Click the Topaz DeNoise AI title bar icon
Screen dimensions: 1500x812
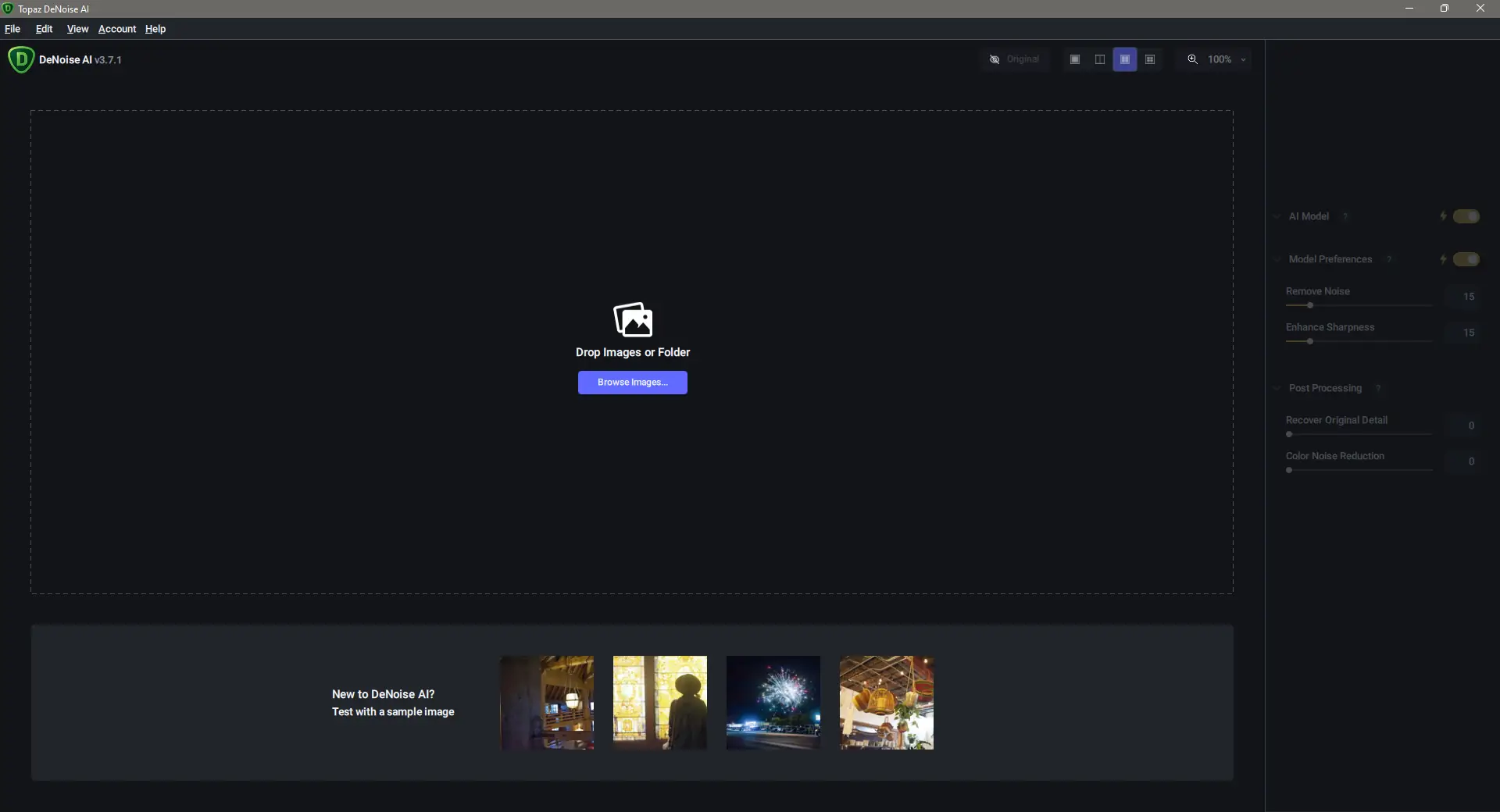click(x=8, y=9)
